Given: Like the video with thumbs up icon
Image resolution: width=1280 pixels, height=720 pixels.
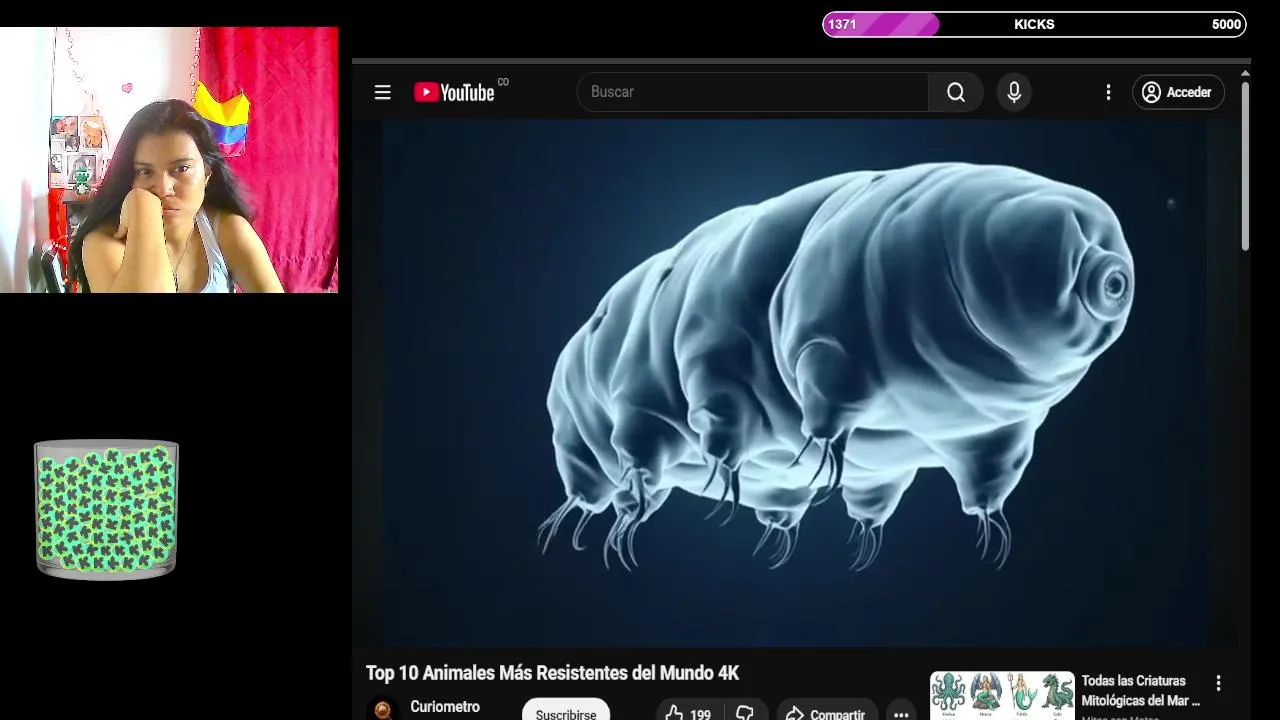Looking at the screenshot, I should click(688, 712).
